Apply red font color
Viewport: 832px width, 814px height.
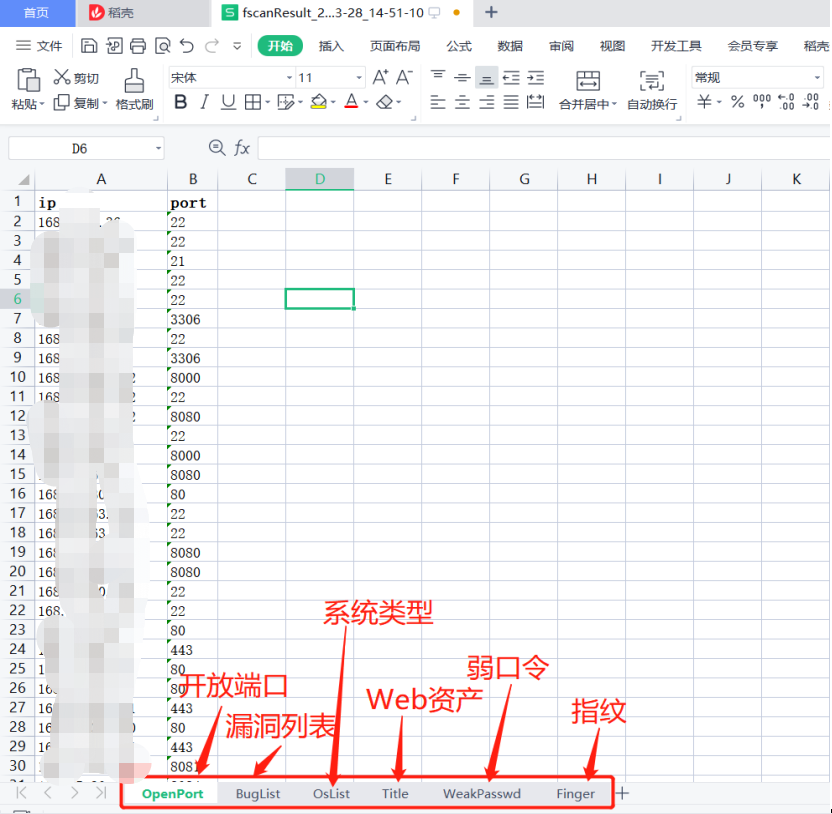[x=351, y=101]
